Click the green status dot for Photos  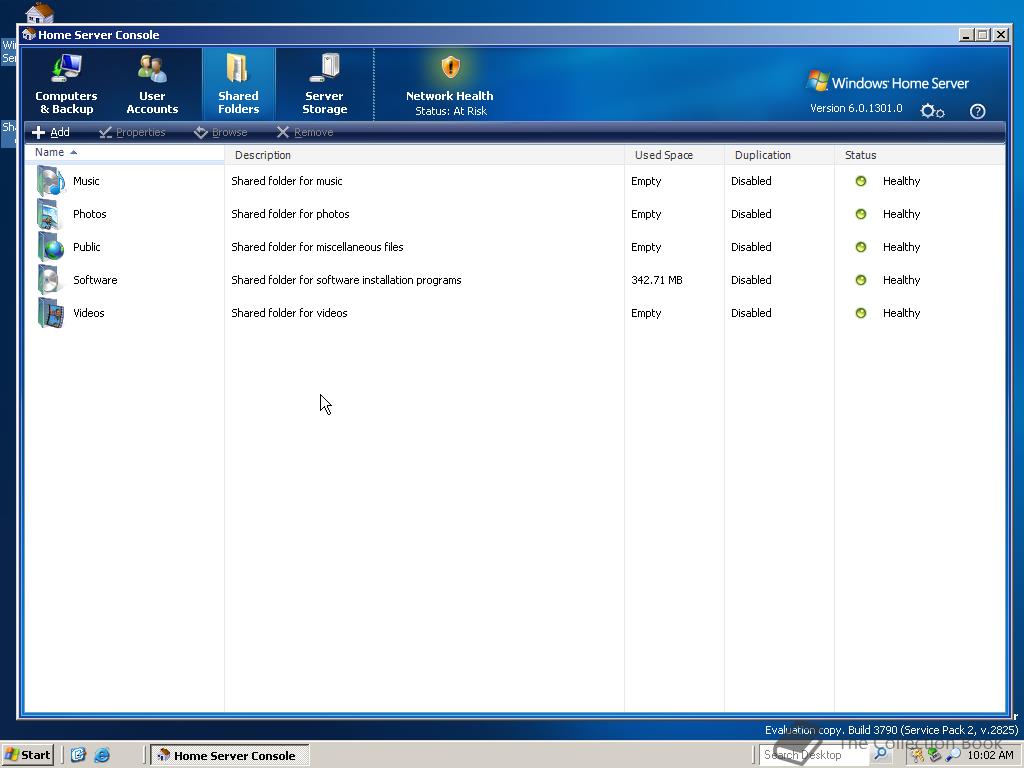861,214
